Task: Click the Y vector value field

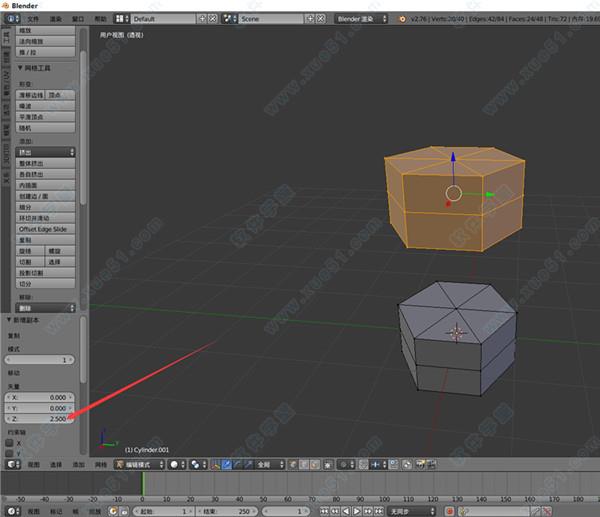Action: point(39,408)
